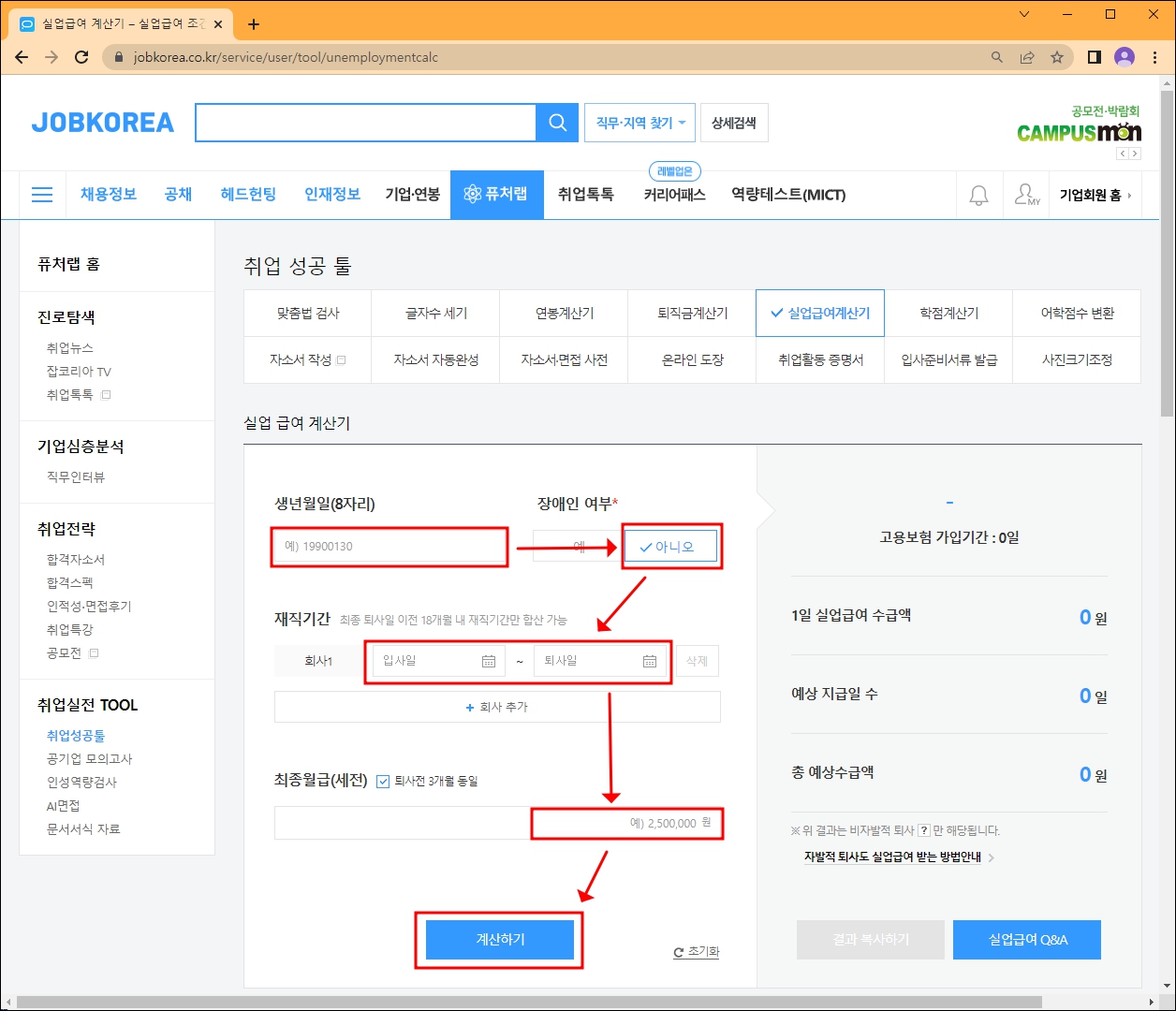The height and width of the screenshot is (1011, 1176).
Task: Click the 실업급여 Q&A button
Action: 1027,940
